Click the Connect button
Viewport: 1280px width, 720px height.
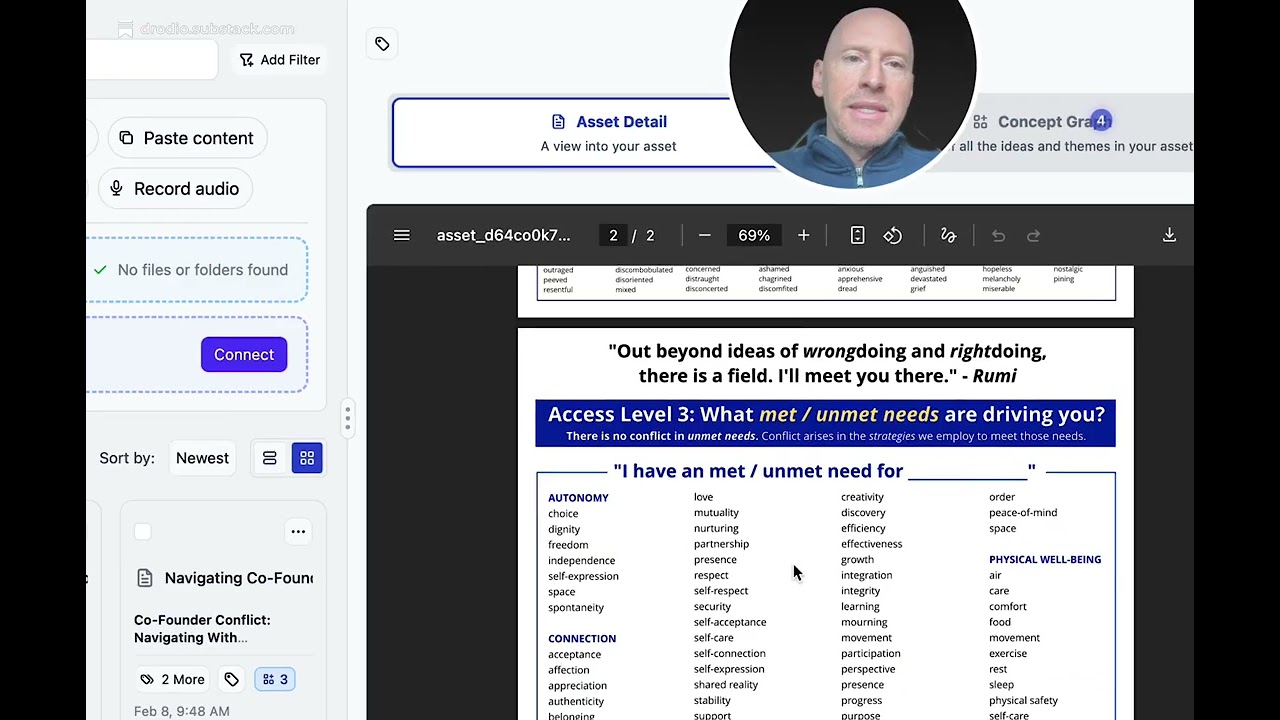coord(244,355)
